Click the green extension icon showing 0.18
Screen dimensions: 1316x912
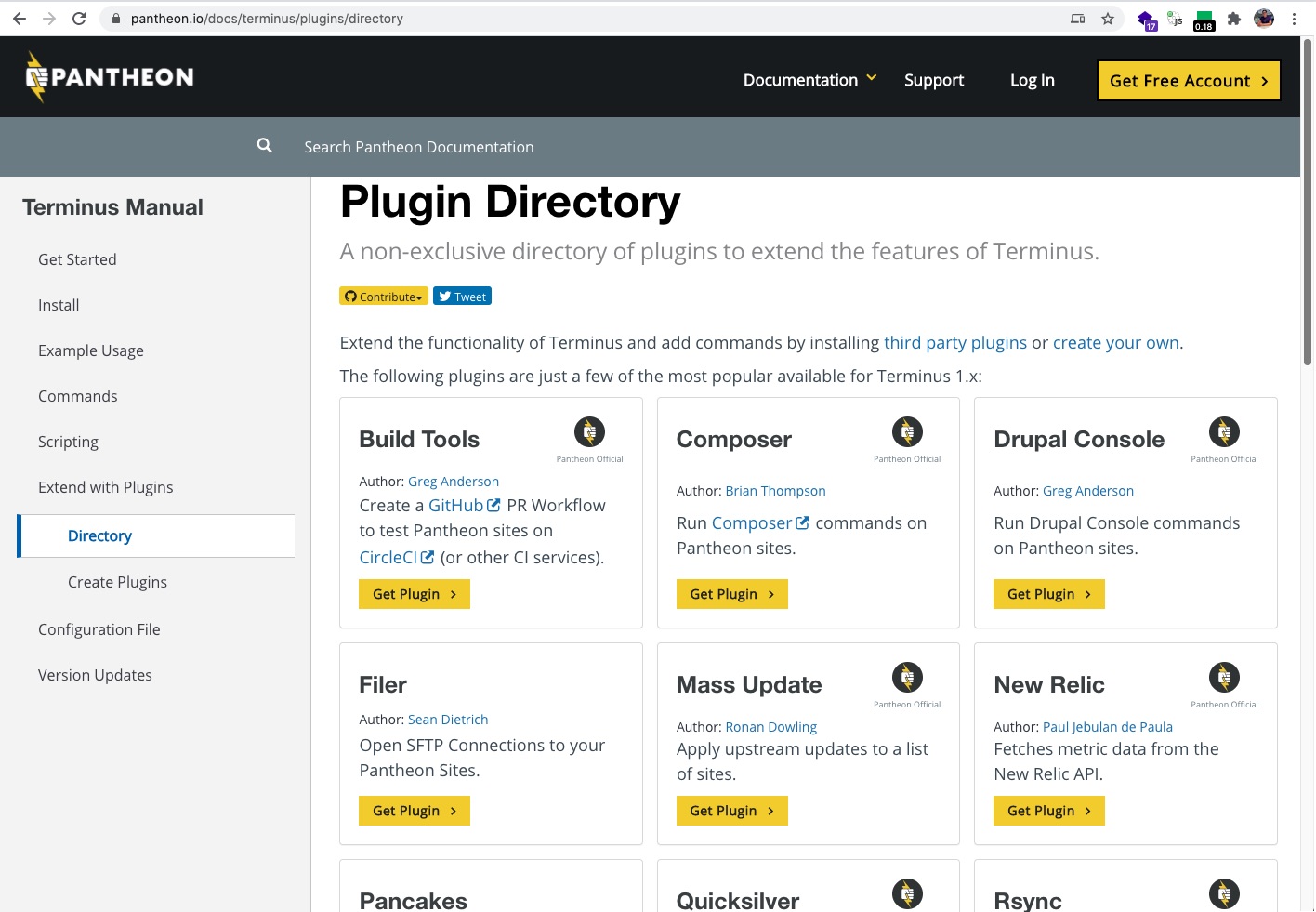point(1204,20)
